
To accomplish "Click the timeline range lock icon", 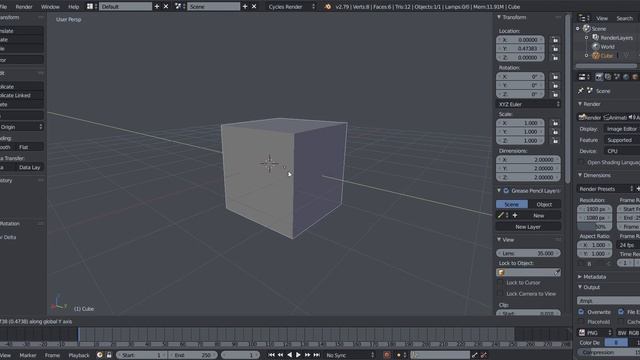I will (109, 355).
